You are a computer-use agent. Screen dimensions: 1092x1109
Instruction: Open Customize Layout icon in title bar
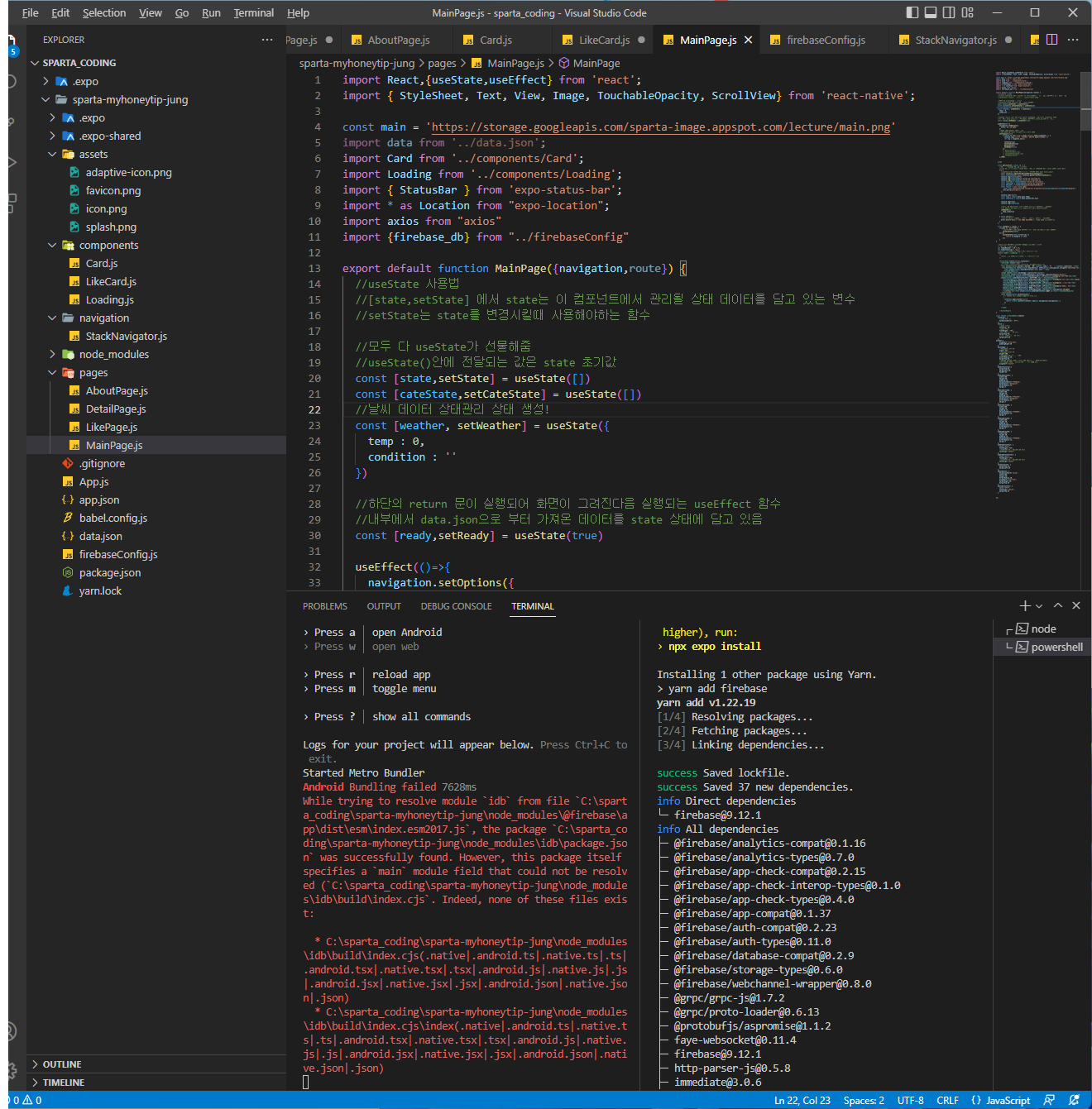pyautogui.click(x=968, y=12)
